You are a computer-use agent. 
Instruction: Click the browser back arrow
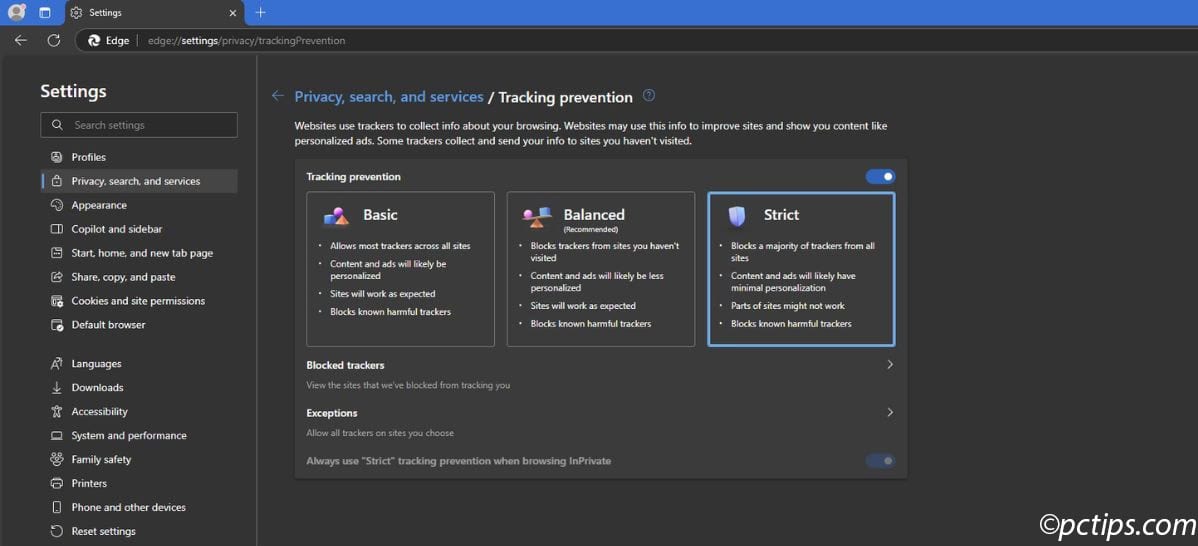click(20, 41)
